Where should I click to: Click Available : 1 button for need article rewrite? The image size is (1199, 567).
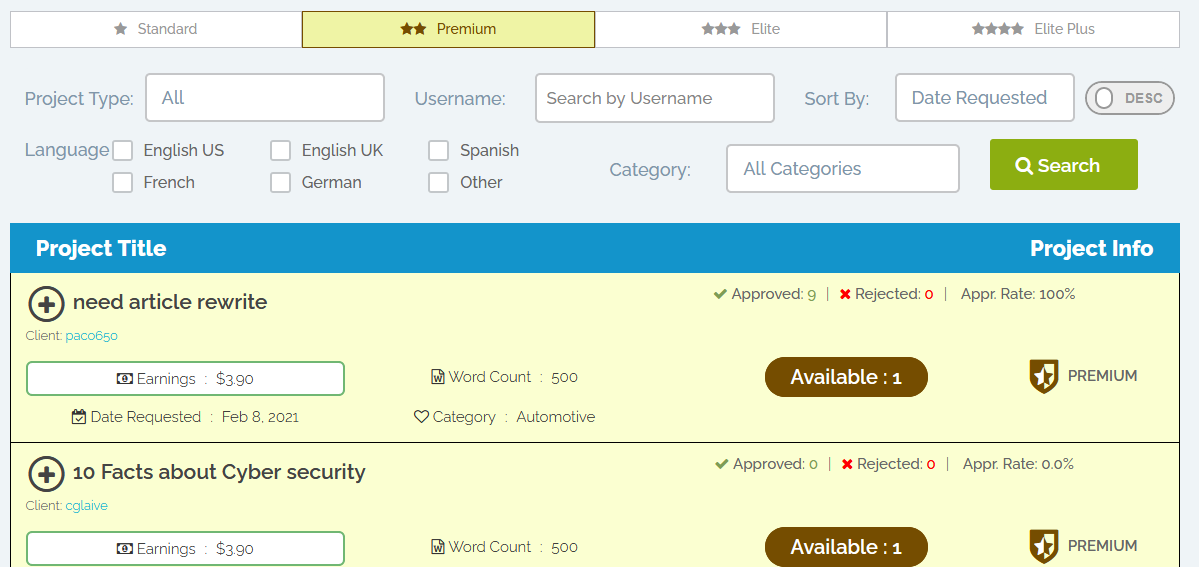point(846,377)
